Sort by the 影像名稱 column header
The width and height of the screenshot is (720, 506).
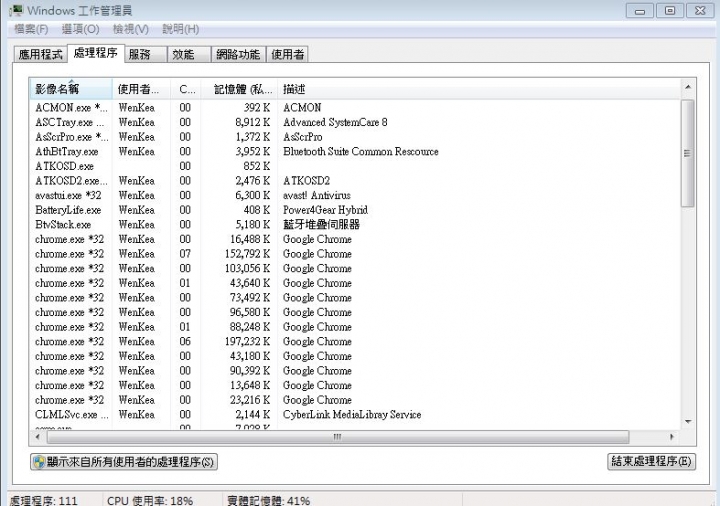[71, 89]
